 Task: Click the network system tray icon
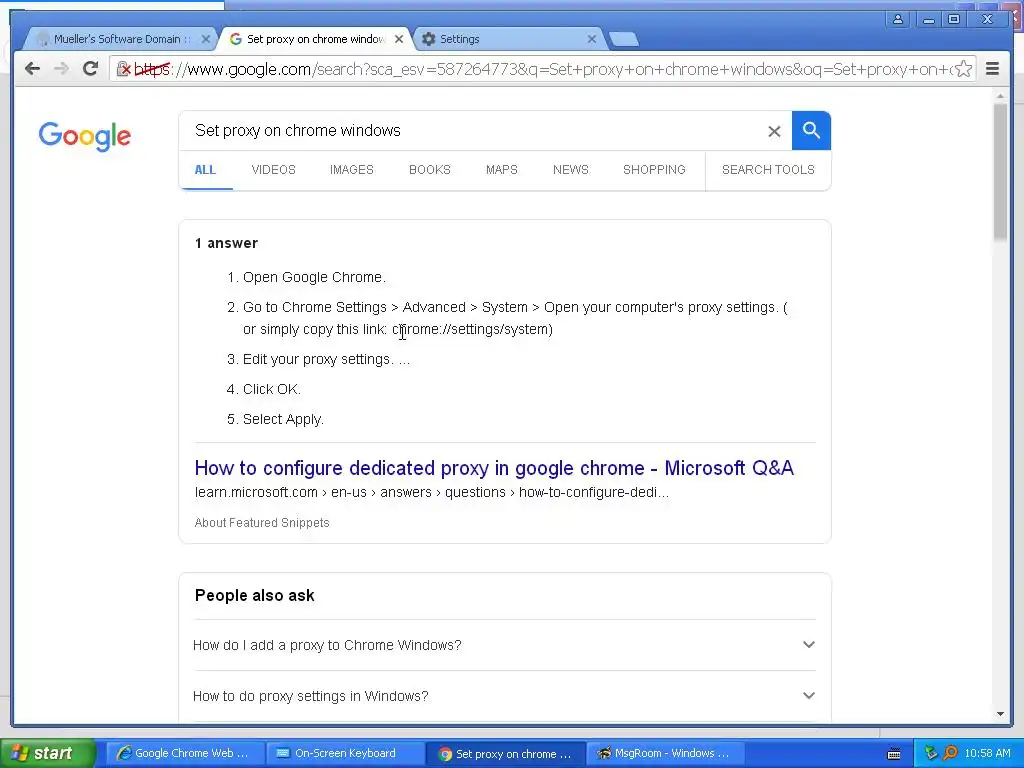tap(931, 753)
